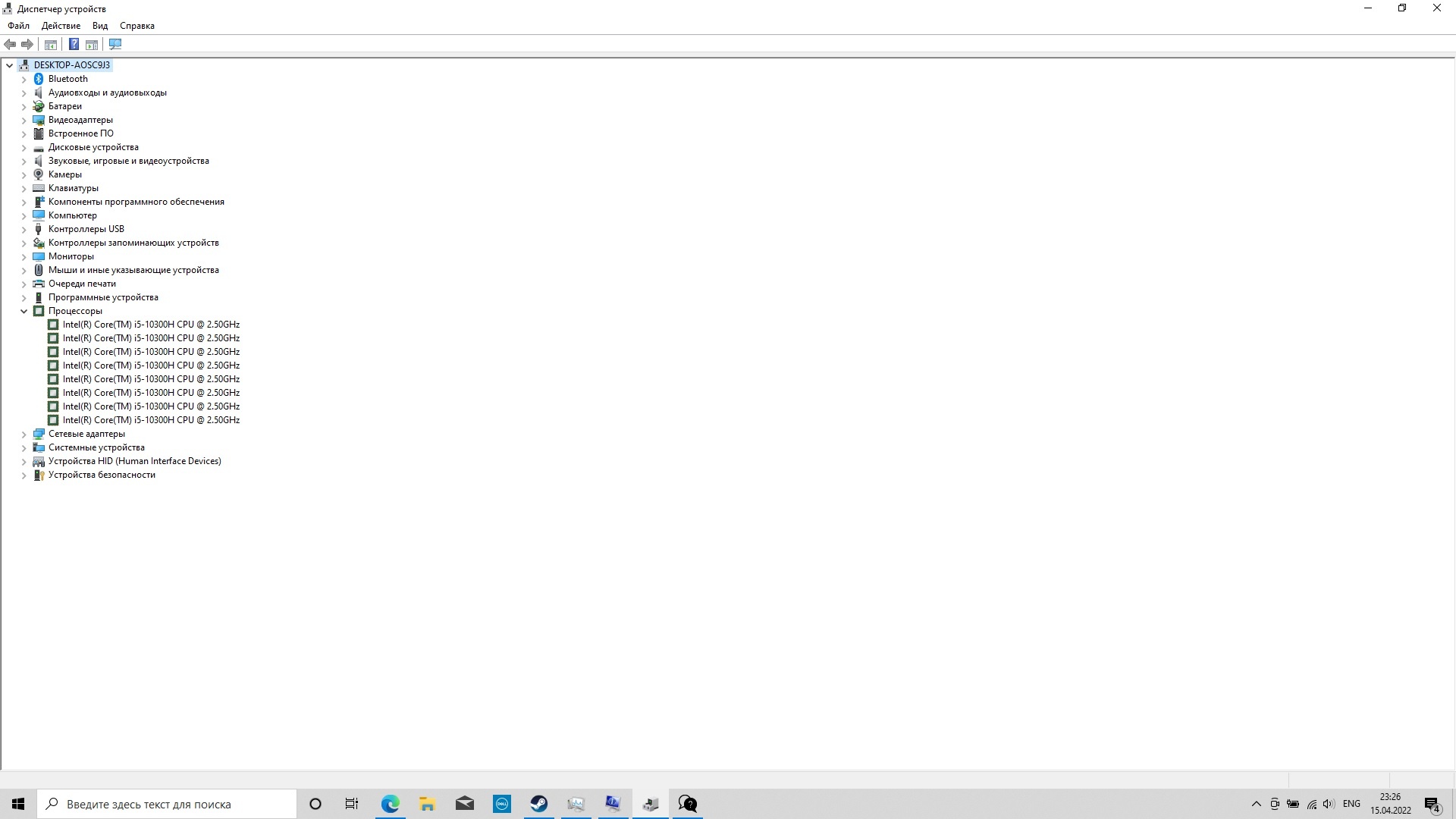Open Steam app from taskbar
1456x819 pixels.
point(539,803)
